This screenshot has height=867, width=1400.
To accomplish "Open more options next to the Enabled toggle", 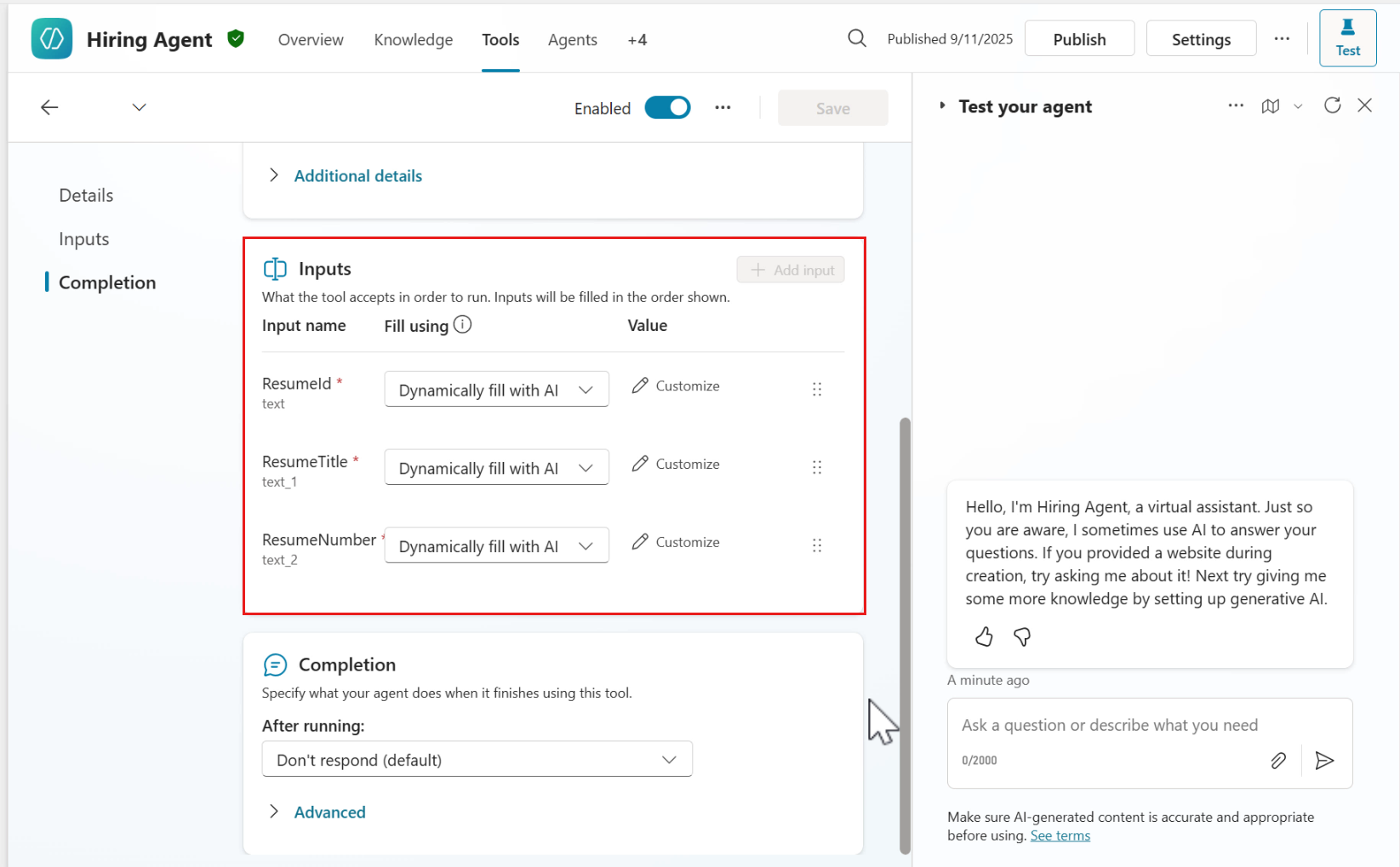I will [723, 107].
